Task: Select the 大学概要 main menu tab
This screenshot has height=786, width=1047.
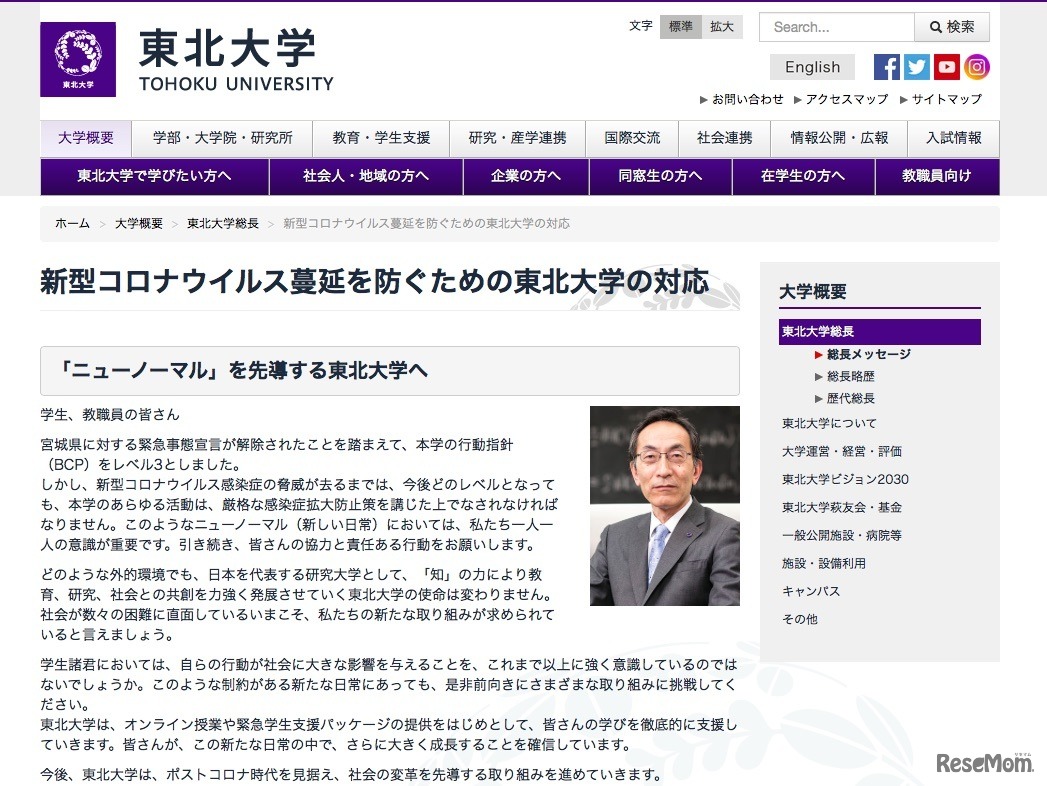Action: (86, 138)
